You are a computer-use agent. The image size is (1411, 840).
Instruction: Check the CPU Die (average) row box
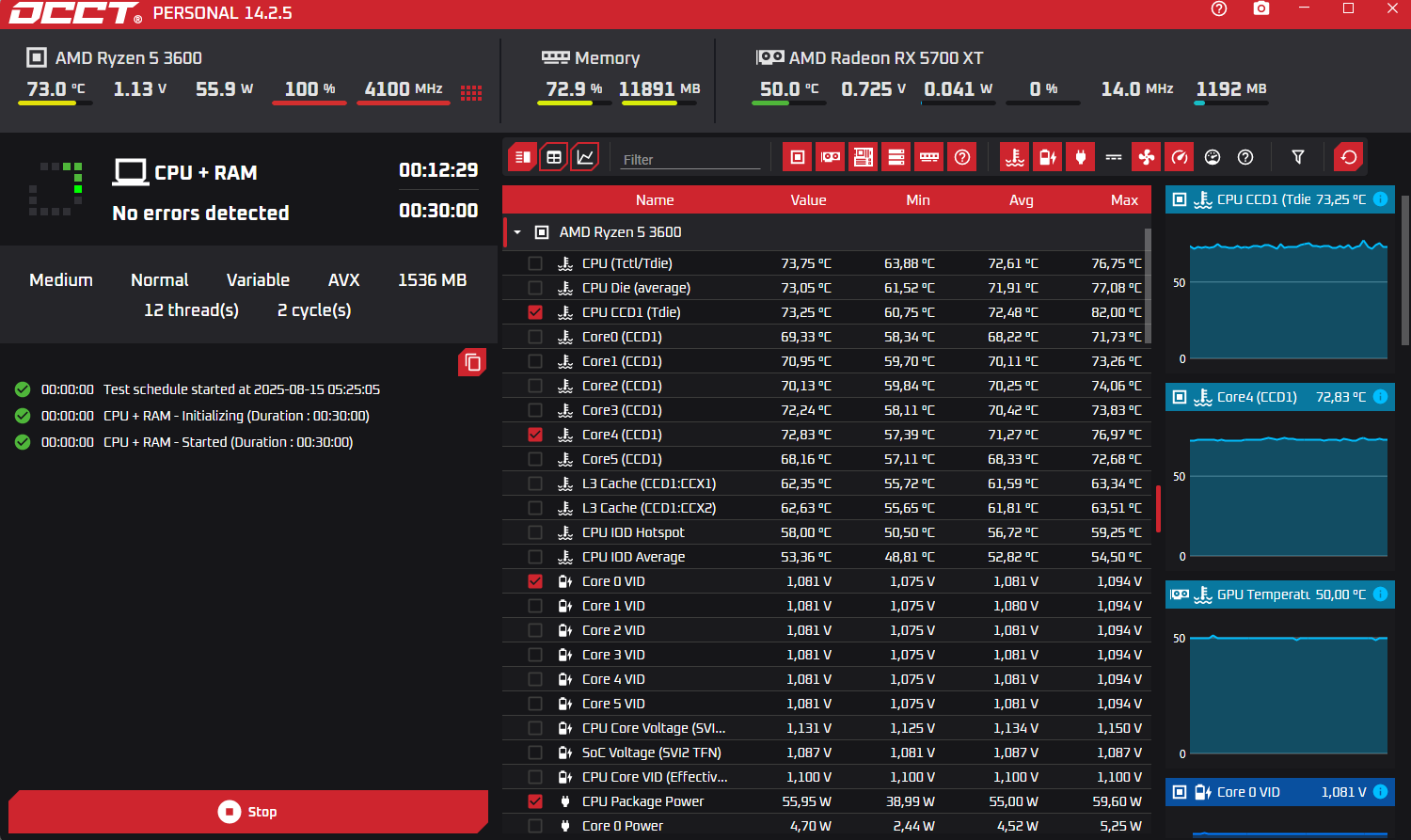[x=535, y=288]
